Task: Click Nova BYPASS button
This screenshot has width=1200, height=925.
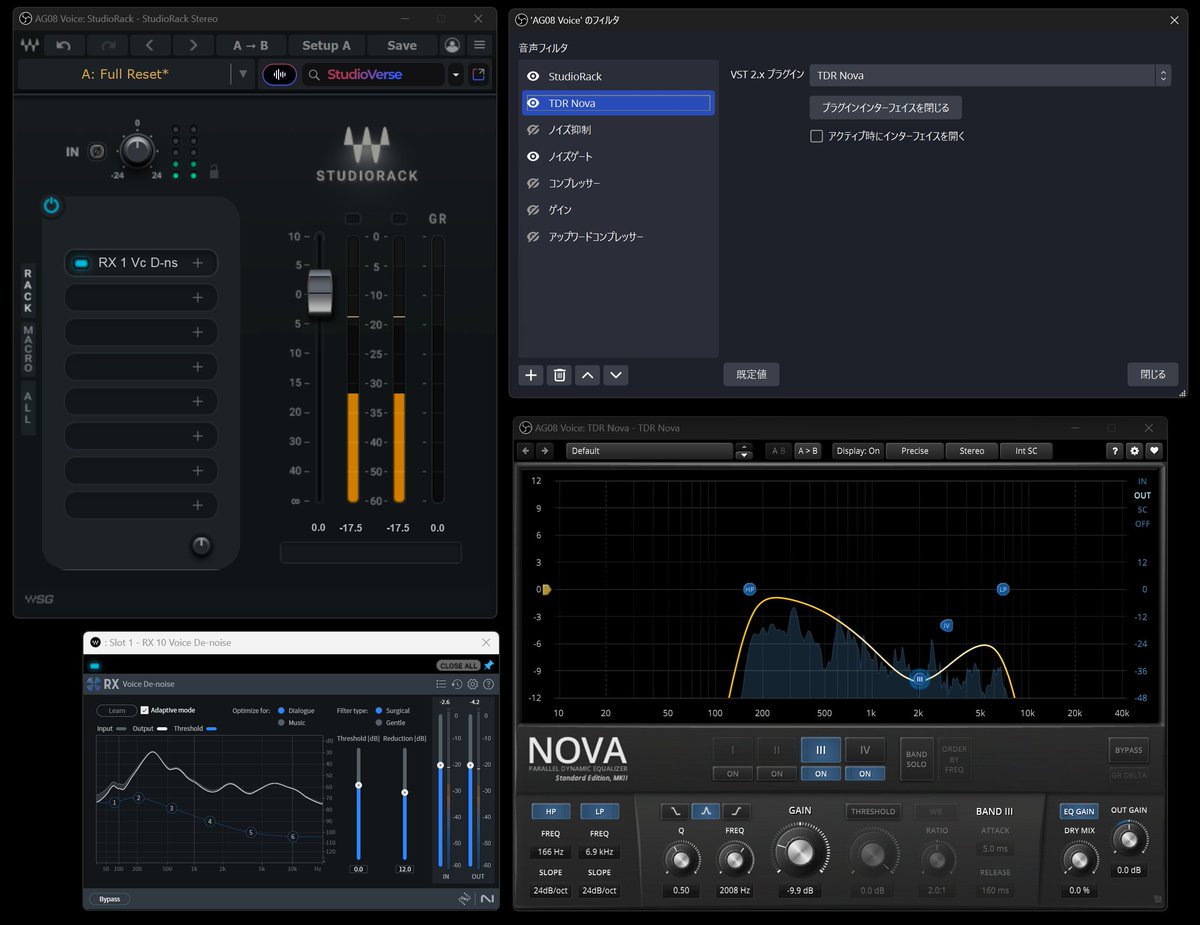Action: click(1128, 749)
